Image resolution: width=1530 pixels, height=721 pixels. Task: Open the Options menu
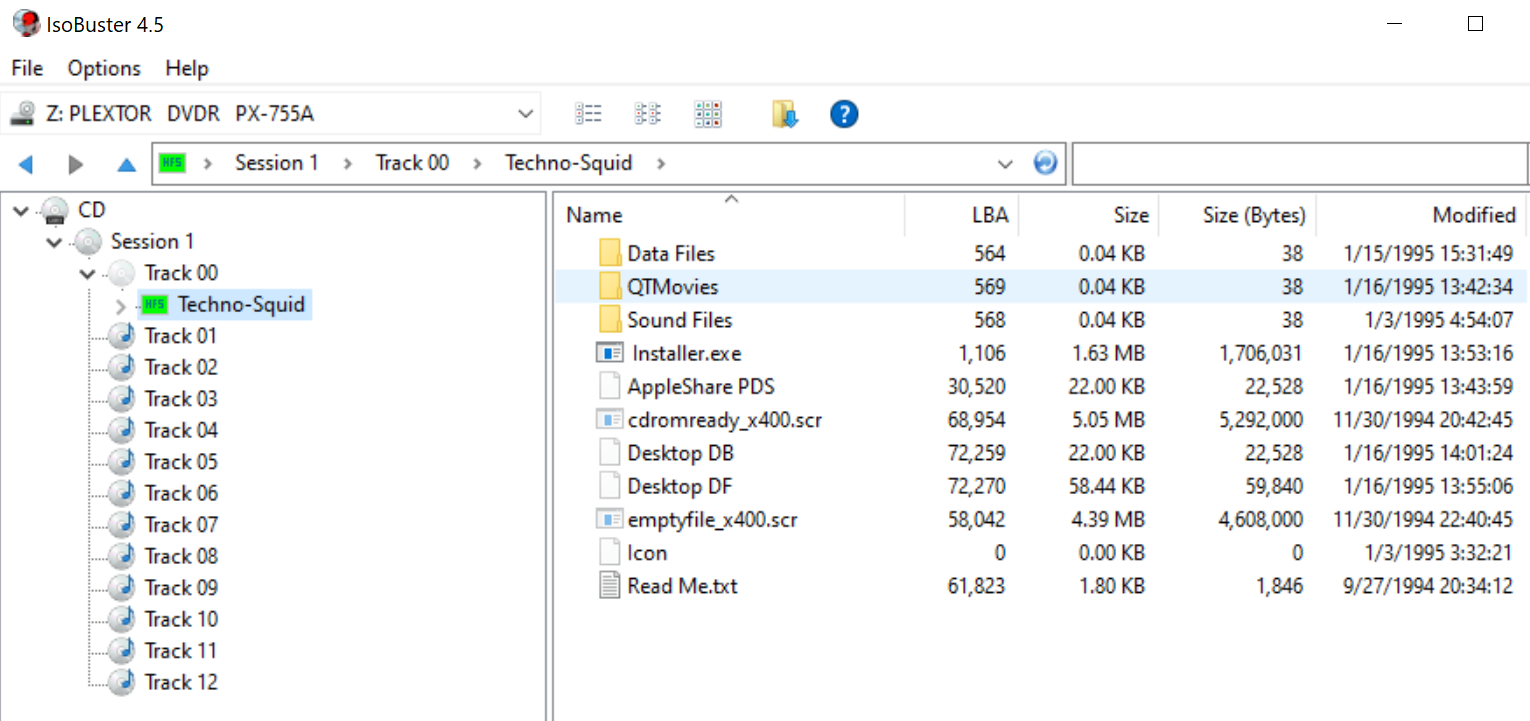pos(104,68)
